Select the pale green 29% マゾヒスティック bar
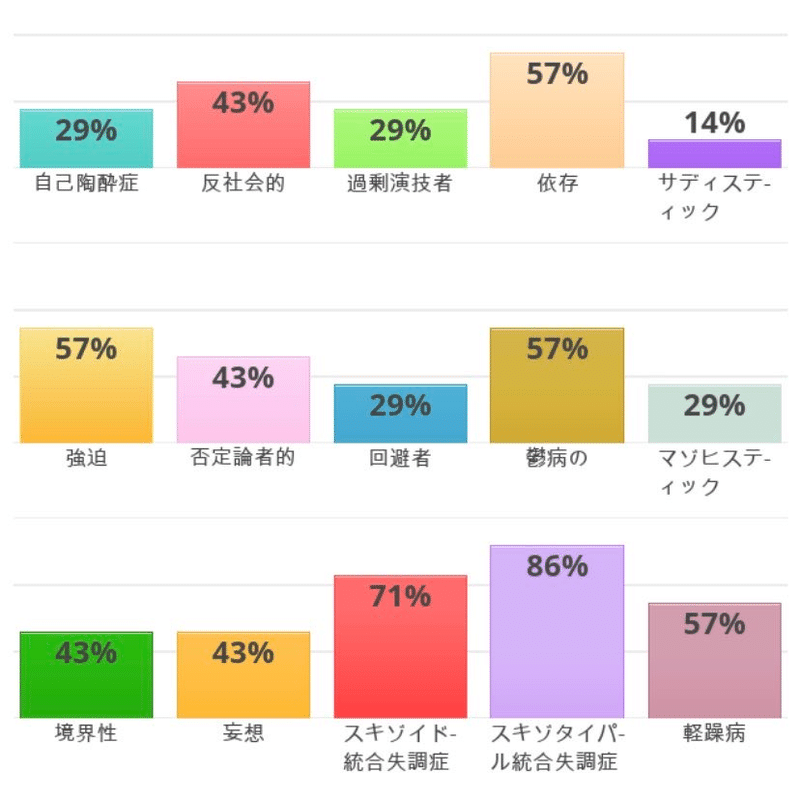The height and width of the screenshot is (800, 800). tap(715, 413)
